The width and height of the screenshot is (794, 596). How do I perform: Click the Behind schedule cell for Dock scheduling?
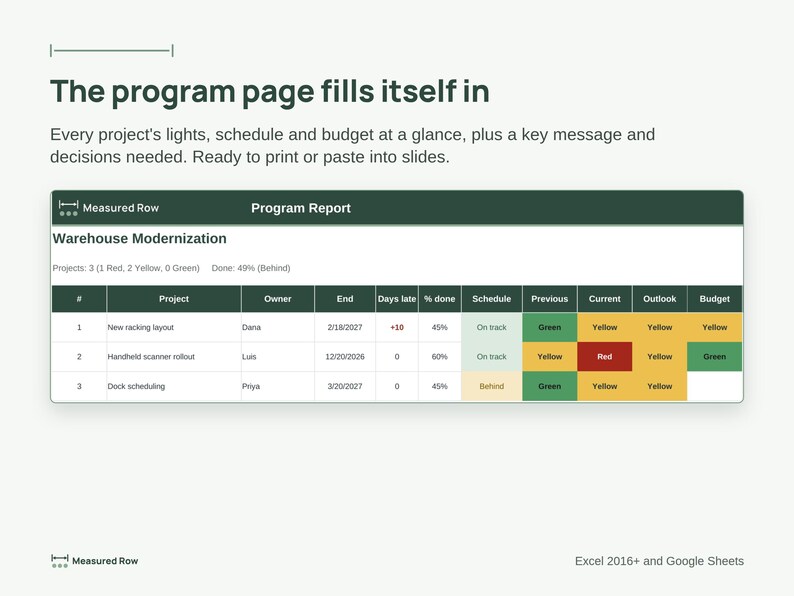coord(492,386)
